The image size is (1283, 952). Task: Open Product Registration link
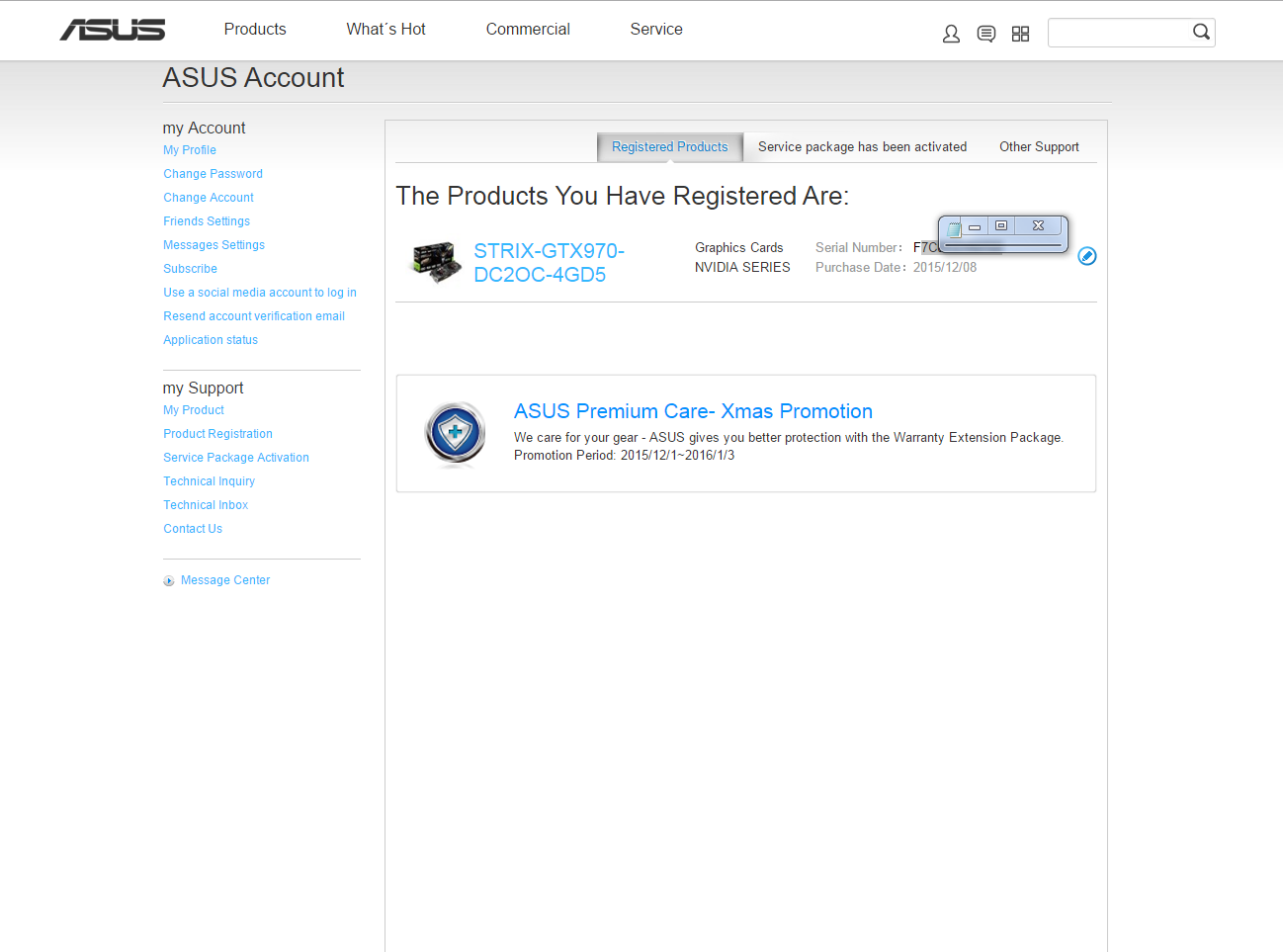(x=218, y=434)
